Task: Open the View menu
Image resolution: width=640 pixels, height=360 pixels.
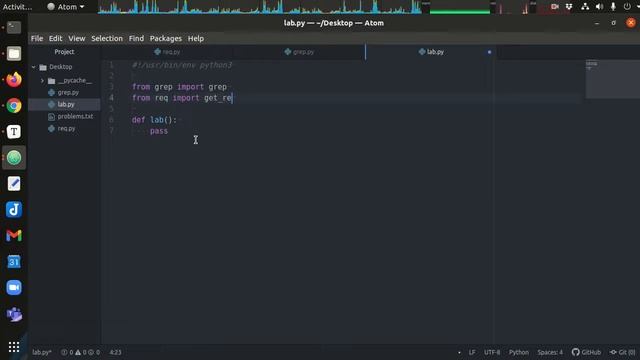Action: tap(77, 38)
